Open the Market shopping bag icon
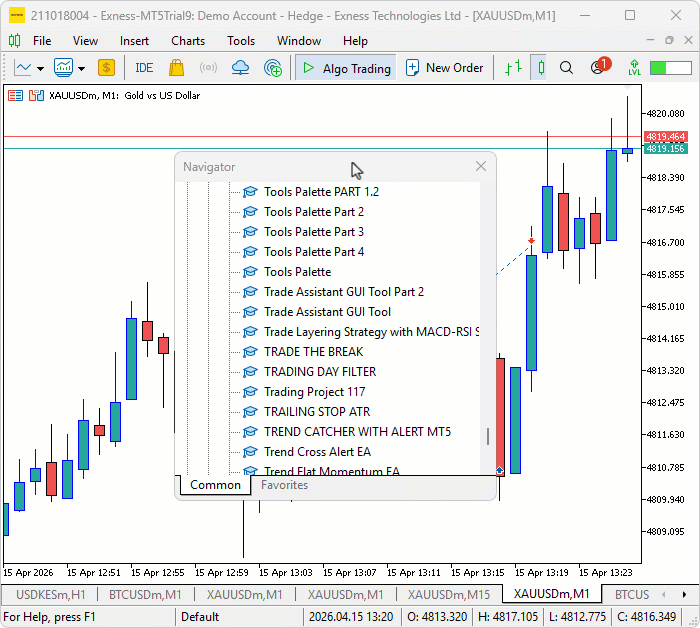Screen dimensions: 700x628 [x=176, y=68]
